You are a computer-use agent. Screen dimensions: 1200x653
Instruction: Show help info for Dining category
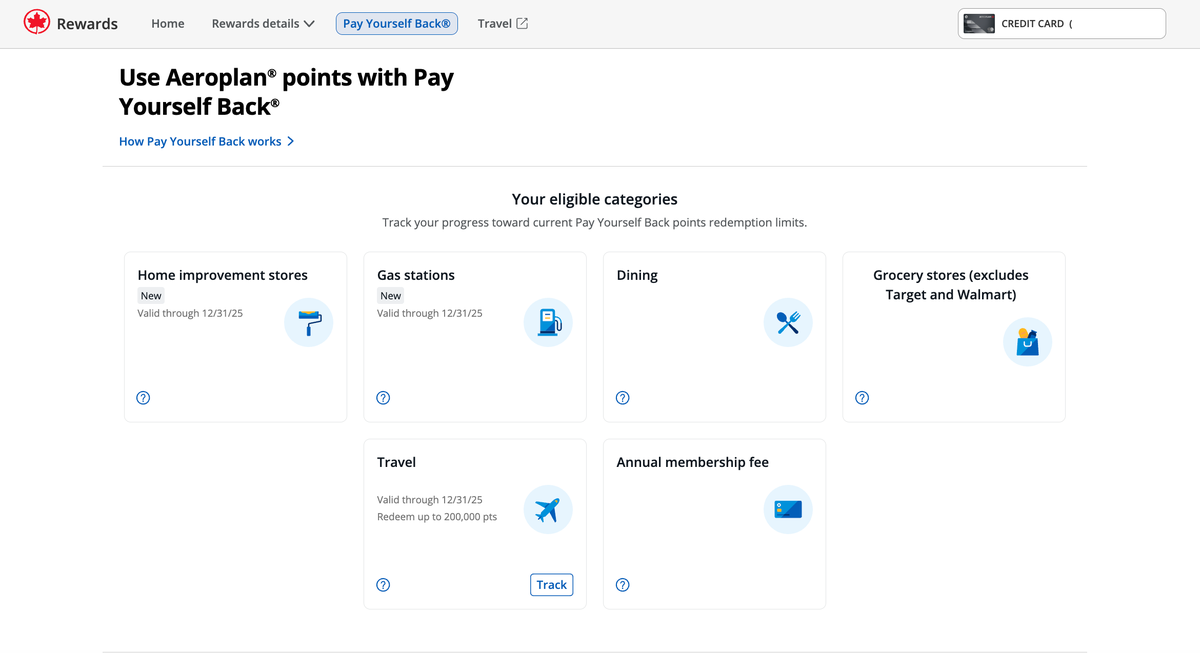pos(623,398)
